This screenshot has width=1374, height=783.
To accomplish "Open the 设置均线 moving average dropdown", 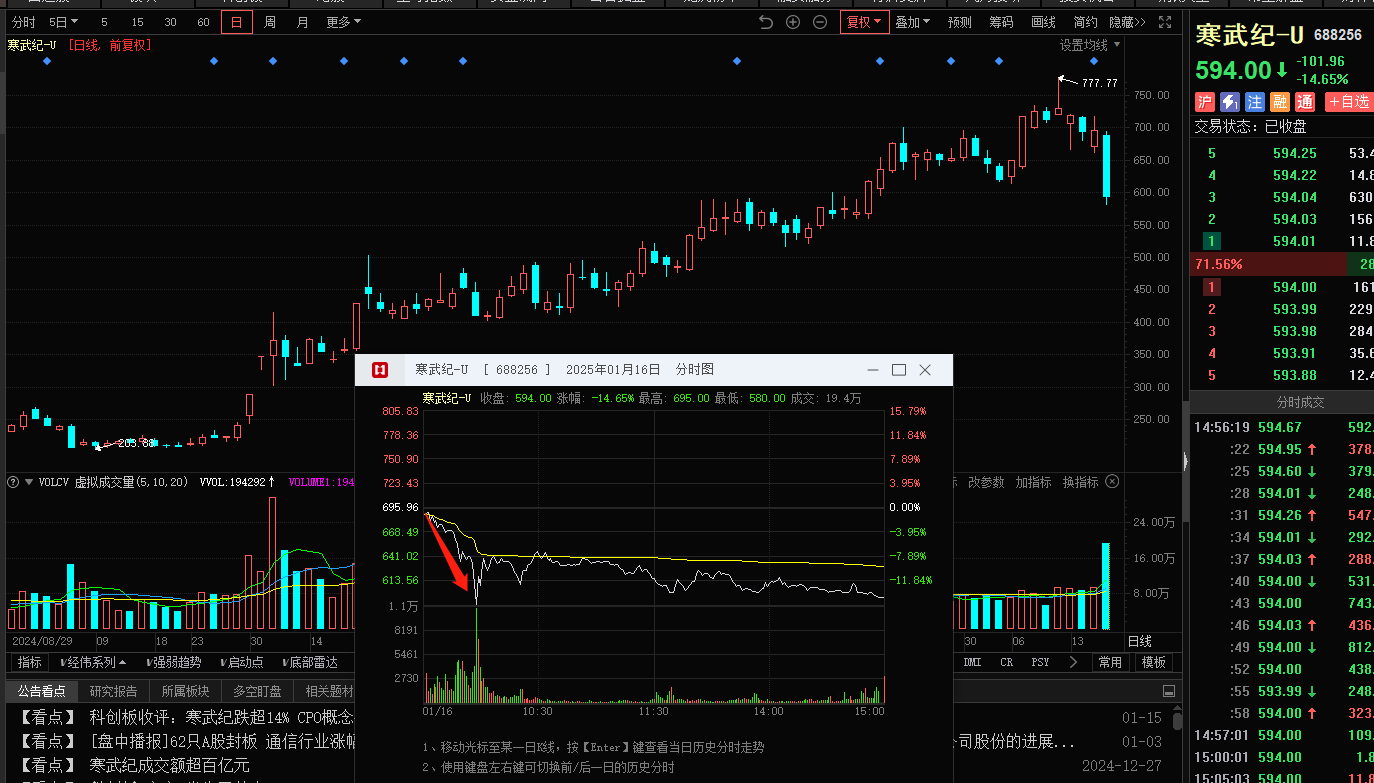I will (x=1090, y=45).
